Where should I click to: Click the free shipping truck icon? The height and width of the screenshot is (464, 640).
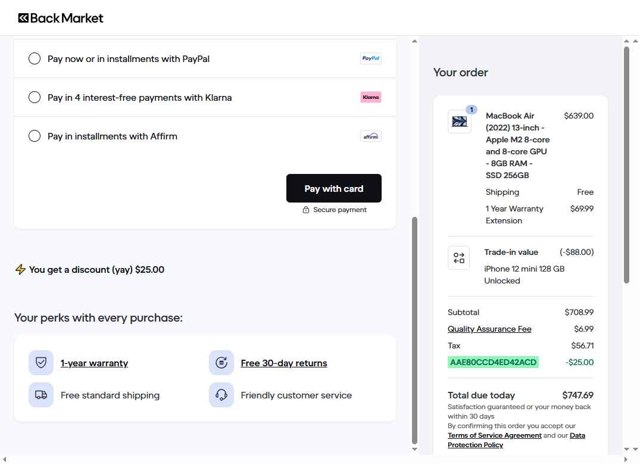41,395
